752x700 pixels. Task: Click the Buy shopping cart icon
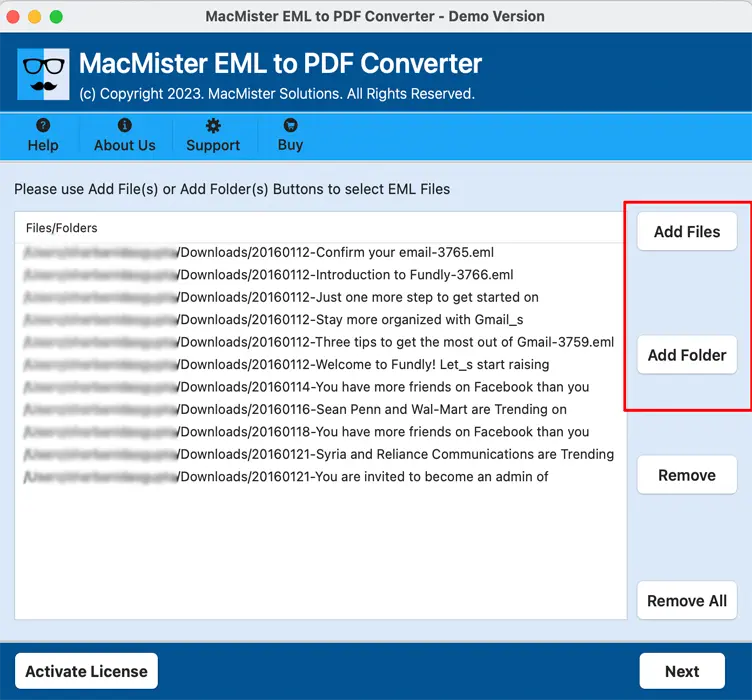(x=290, y=126)
